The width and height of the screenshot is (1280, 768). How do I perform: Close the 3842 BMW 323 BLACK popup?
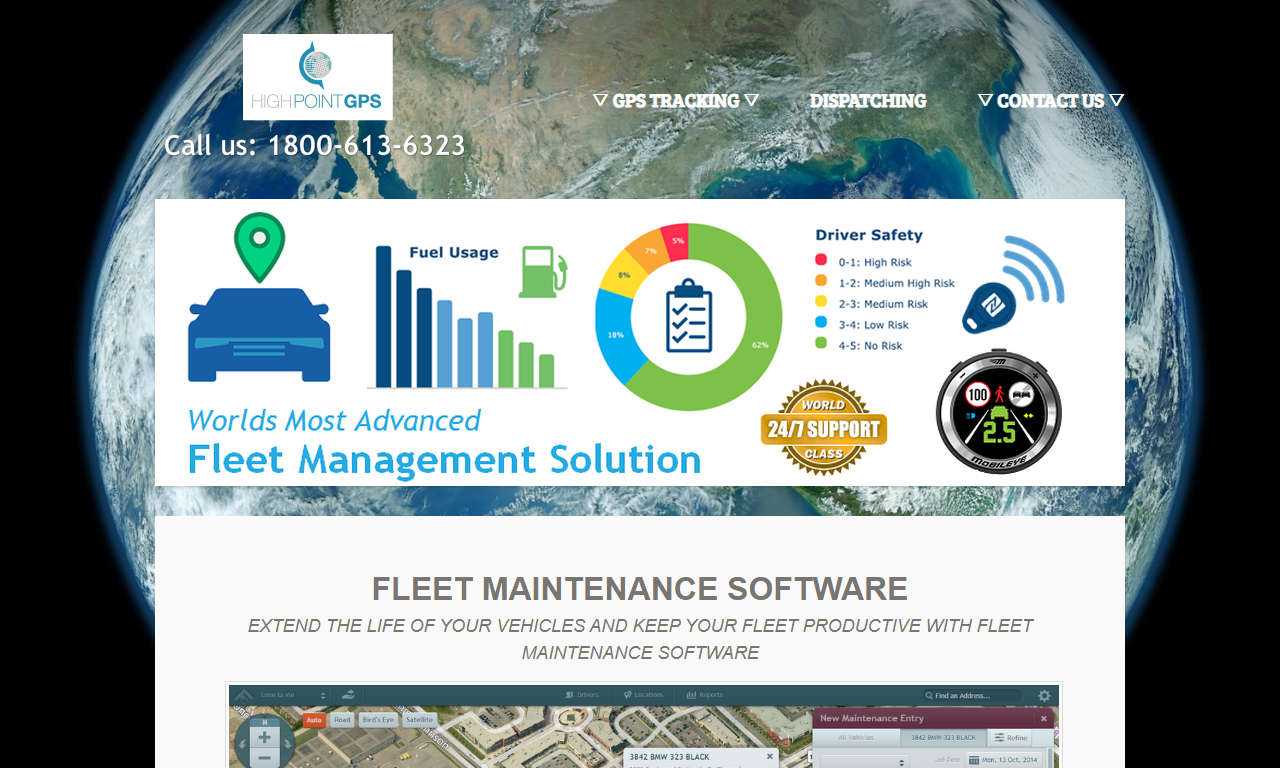tap(770, 756)
